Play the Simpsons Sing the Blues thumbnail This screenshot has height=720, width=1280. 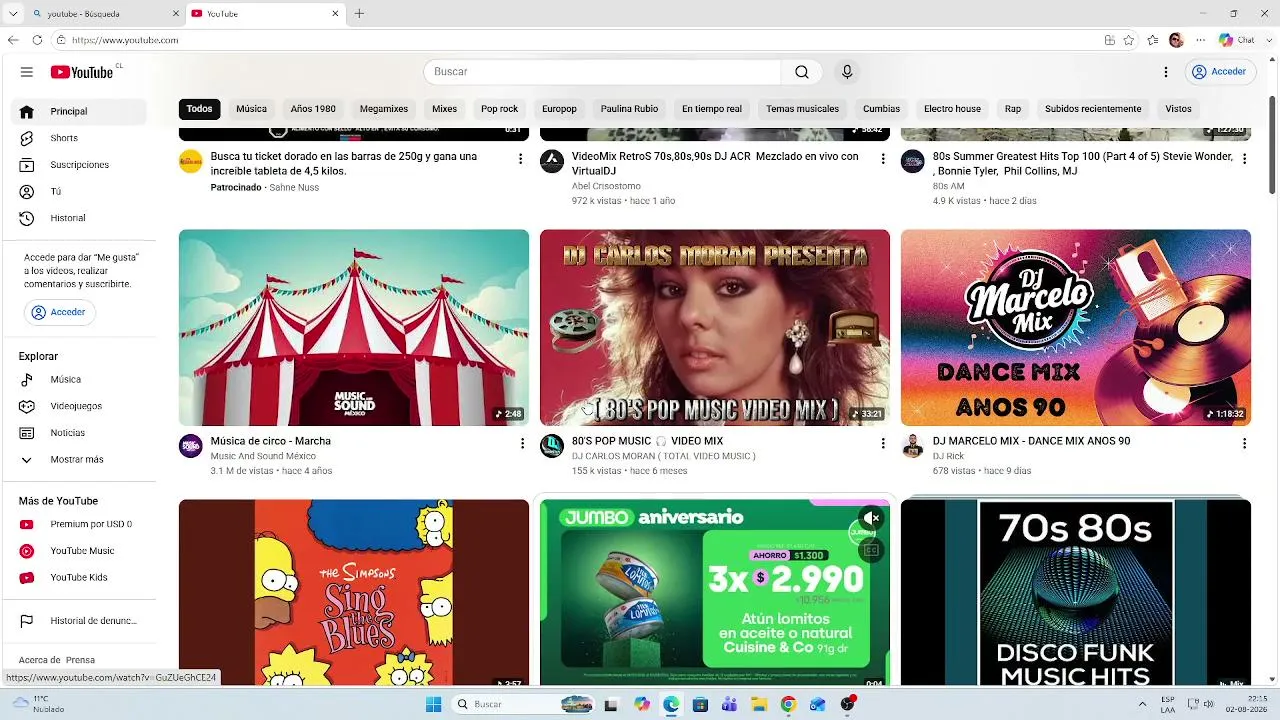(x=354, y=592)
